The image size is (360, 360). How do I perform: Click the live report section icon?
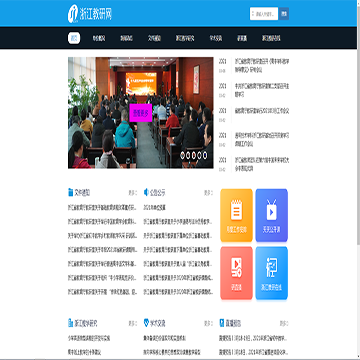pos(222,323)
